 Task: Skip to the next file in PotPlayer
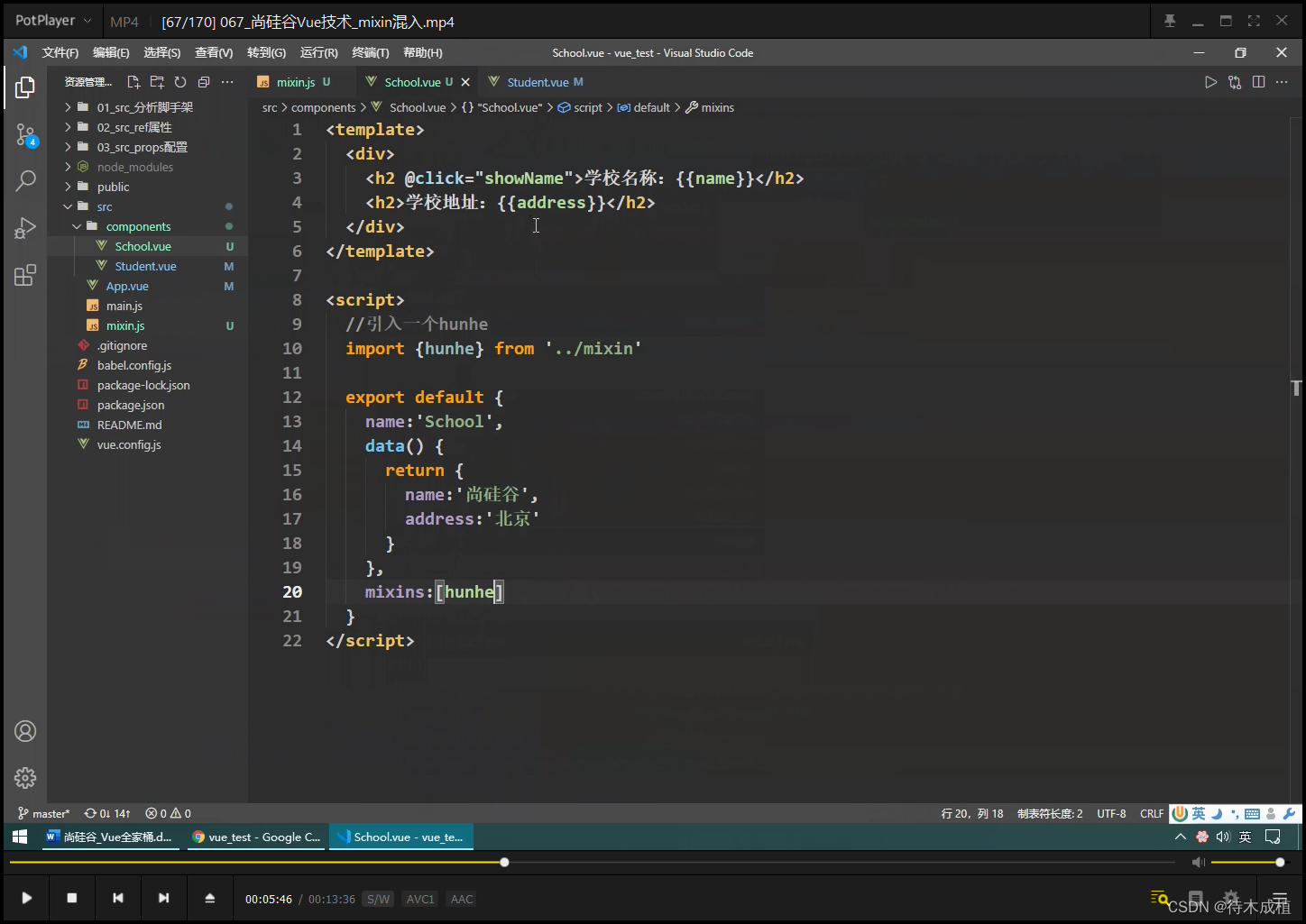(163, 898)
